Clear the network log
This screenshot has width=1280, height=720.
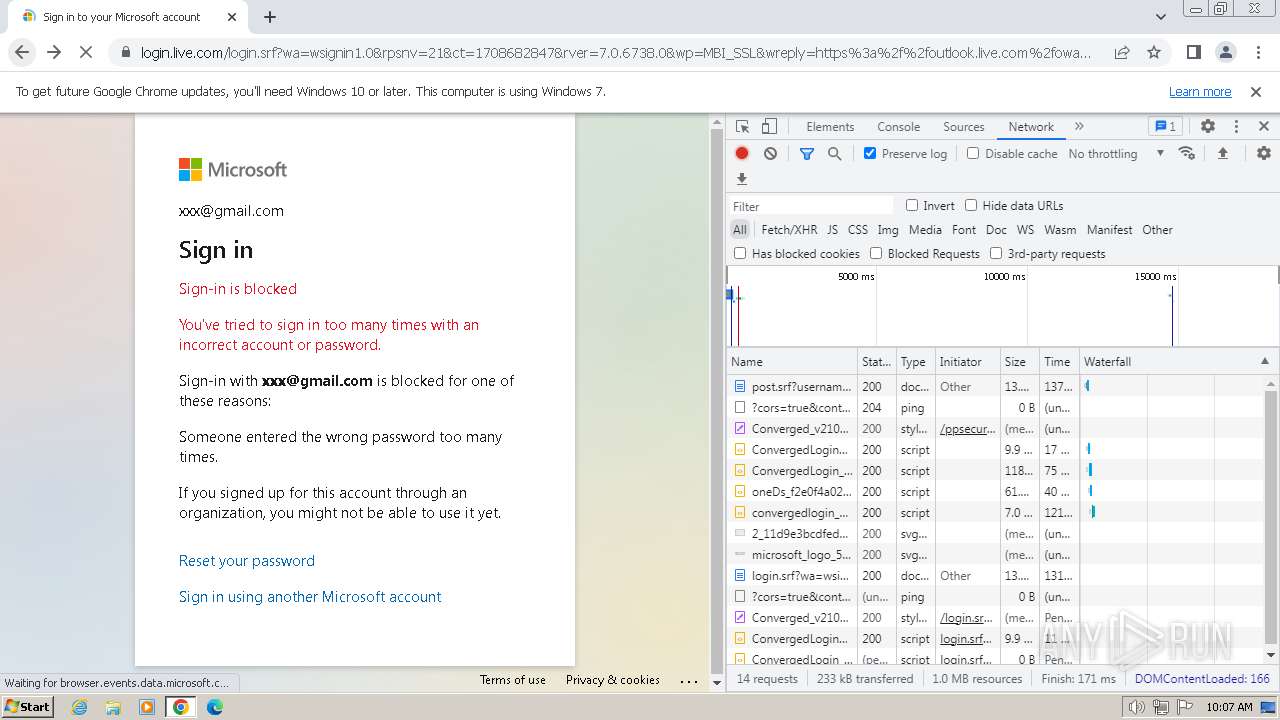770,154
